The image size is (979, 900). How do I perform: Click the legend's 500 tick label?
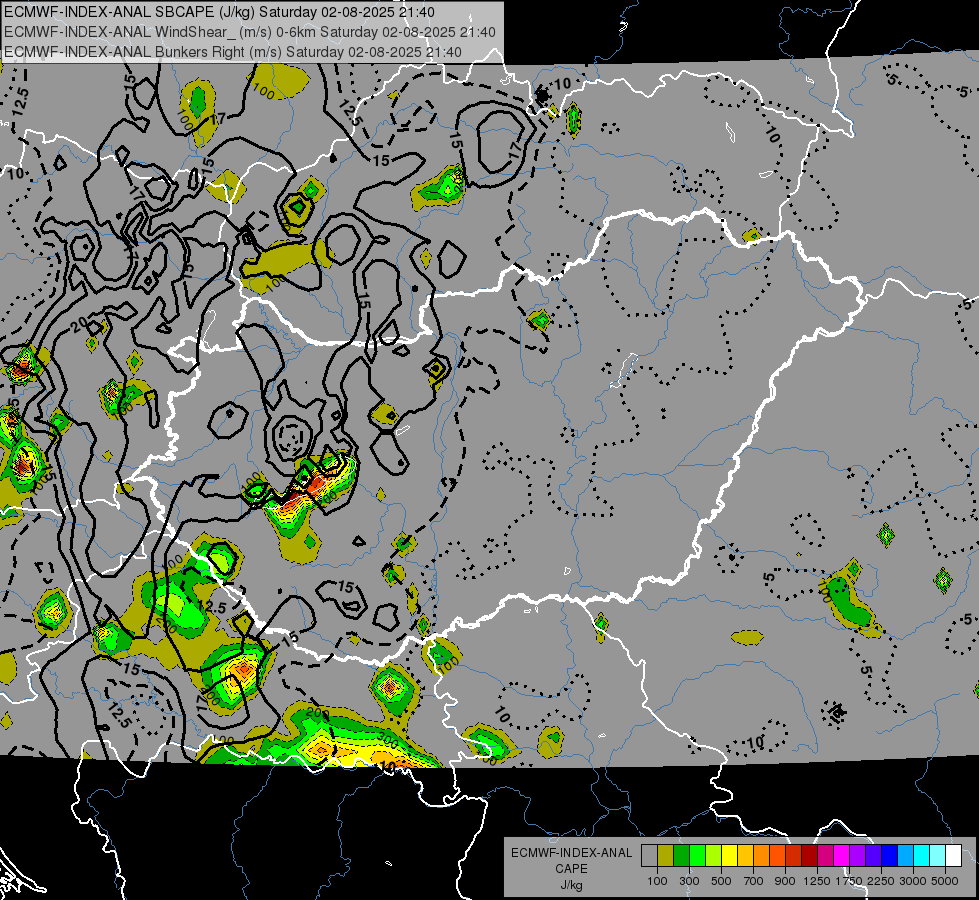click(721, 881)
